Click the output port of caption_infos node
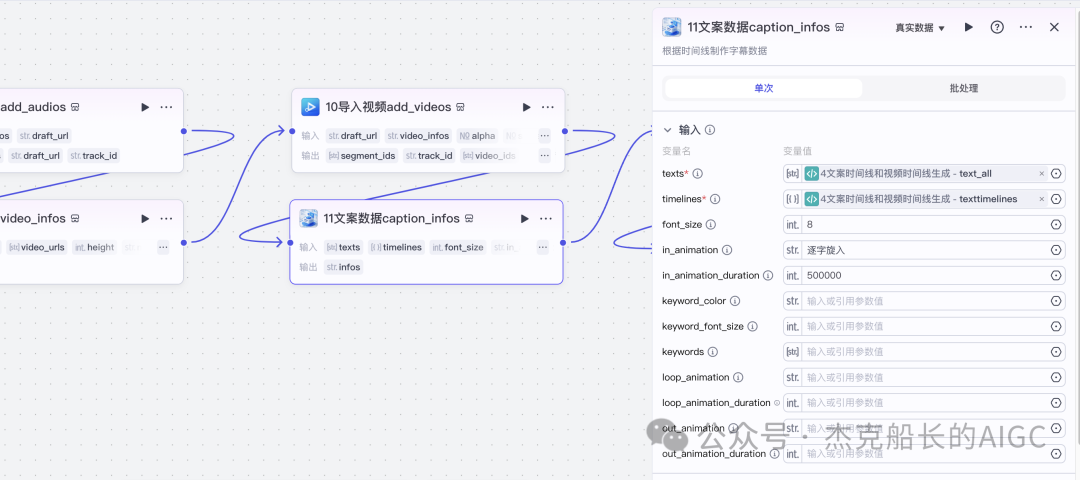Screen dimensions: 1080x480 coord(563,242)
